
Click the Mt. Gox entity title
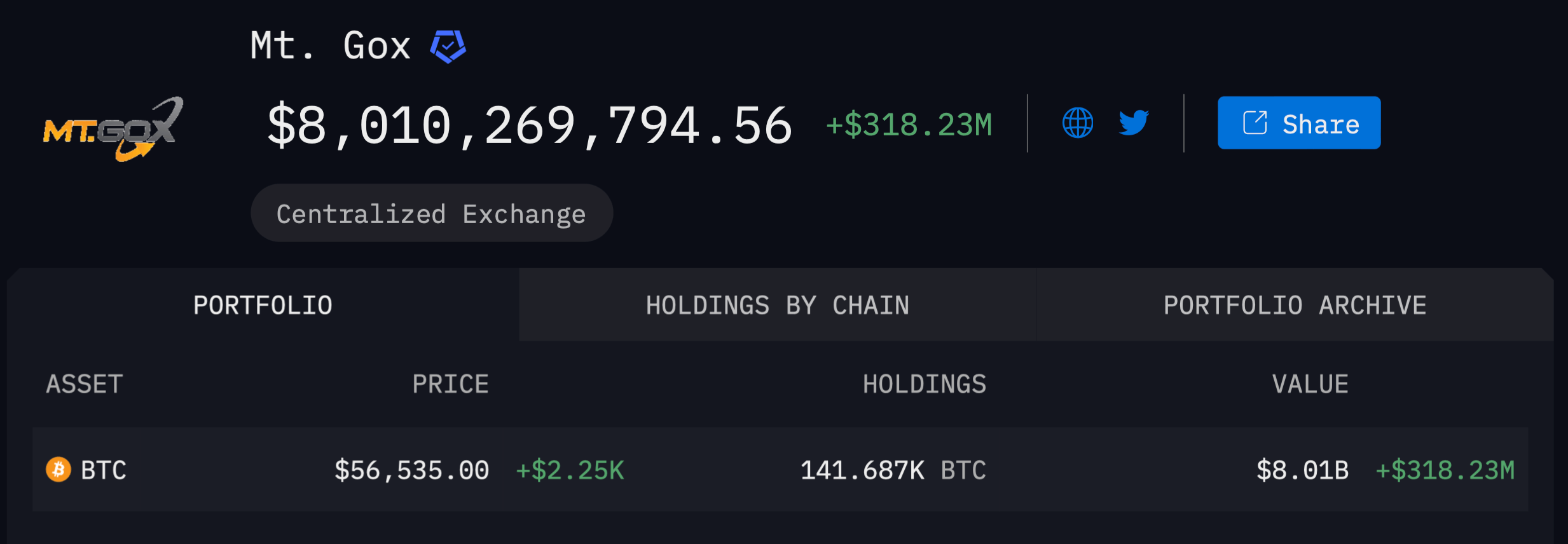331,46
